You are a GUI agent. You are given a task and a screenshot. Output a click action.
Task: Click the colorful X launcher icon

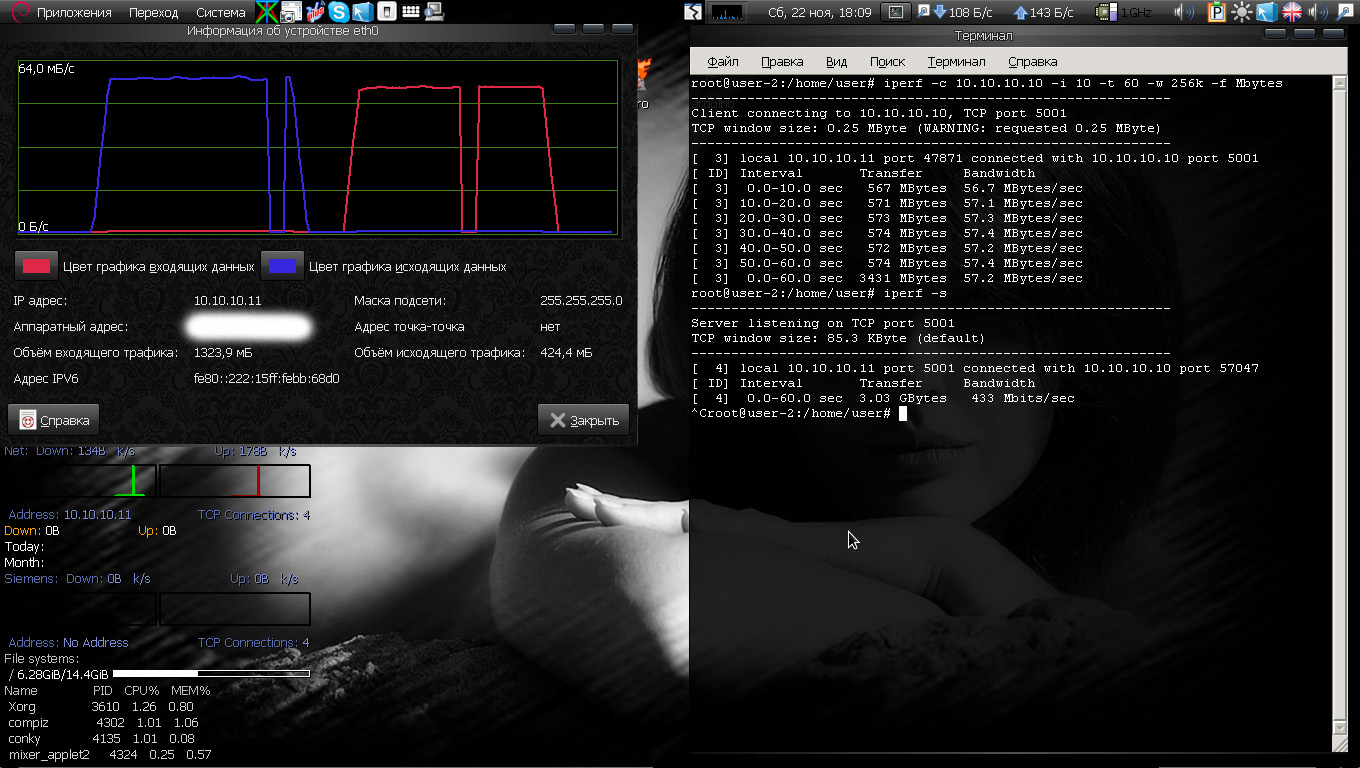(266, 12)
